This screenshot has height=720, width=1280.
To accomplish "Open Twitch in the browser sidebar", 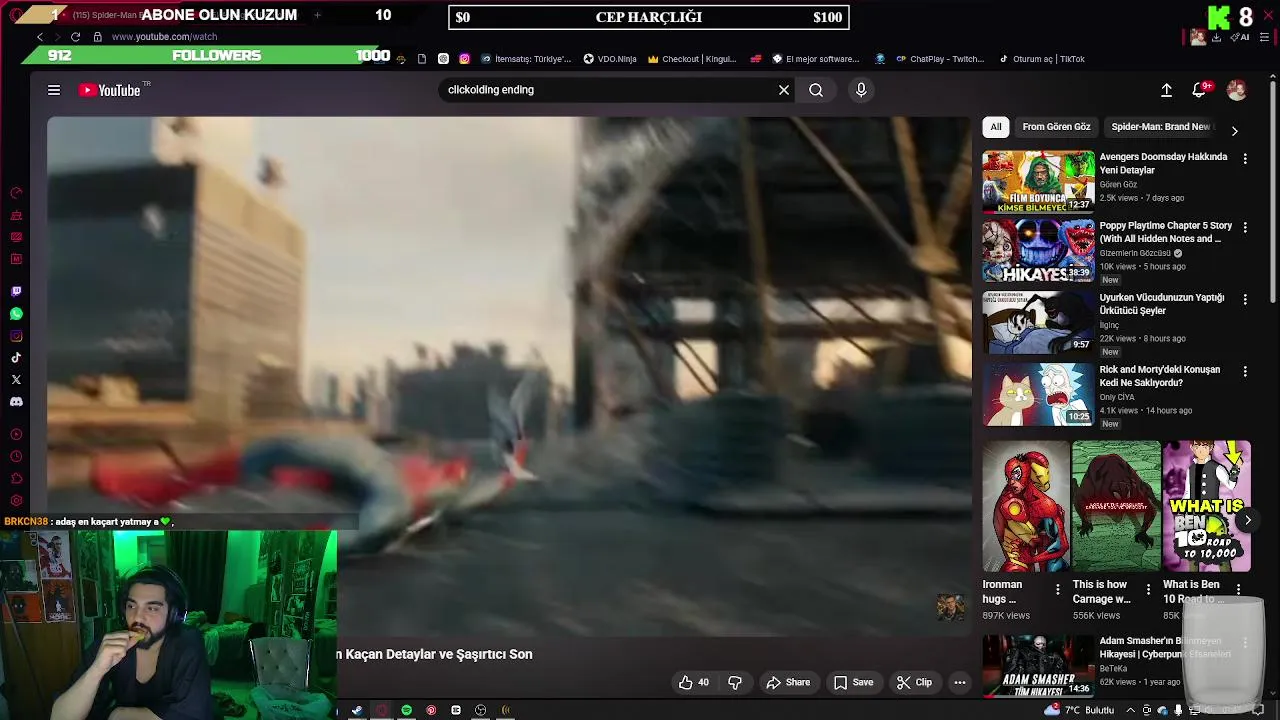I will pyautogui.click(x=16, y=292).
